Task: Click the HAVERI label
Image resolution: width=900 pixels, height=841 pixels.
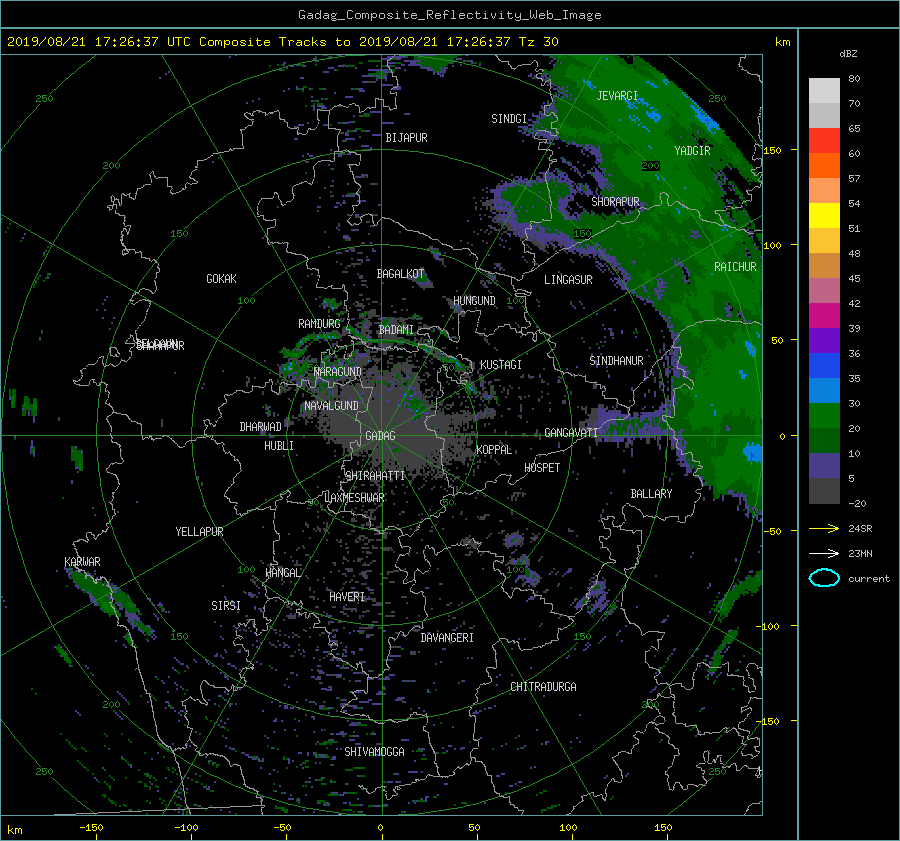Action: click(347, 597)
